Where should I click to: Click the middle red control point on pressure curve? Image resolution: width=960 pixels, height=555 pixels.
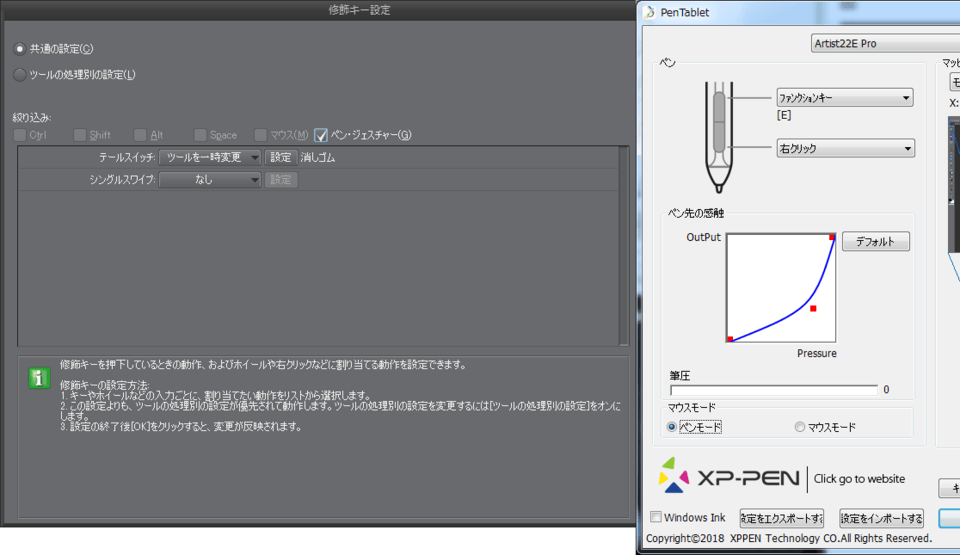tap(813, 309)
